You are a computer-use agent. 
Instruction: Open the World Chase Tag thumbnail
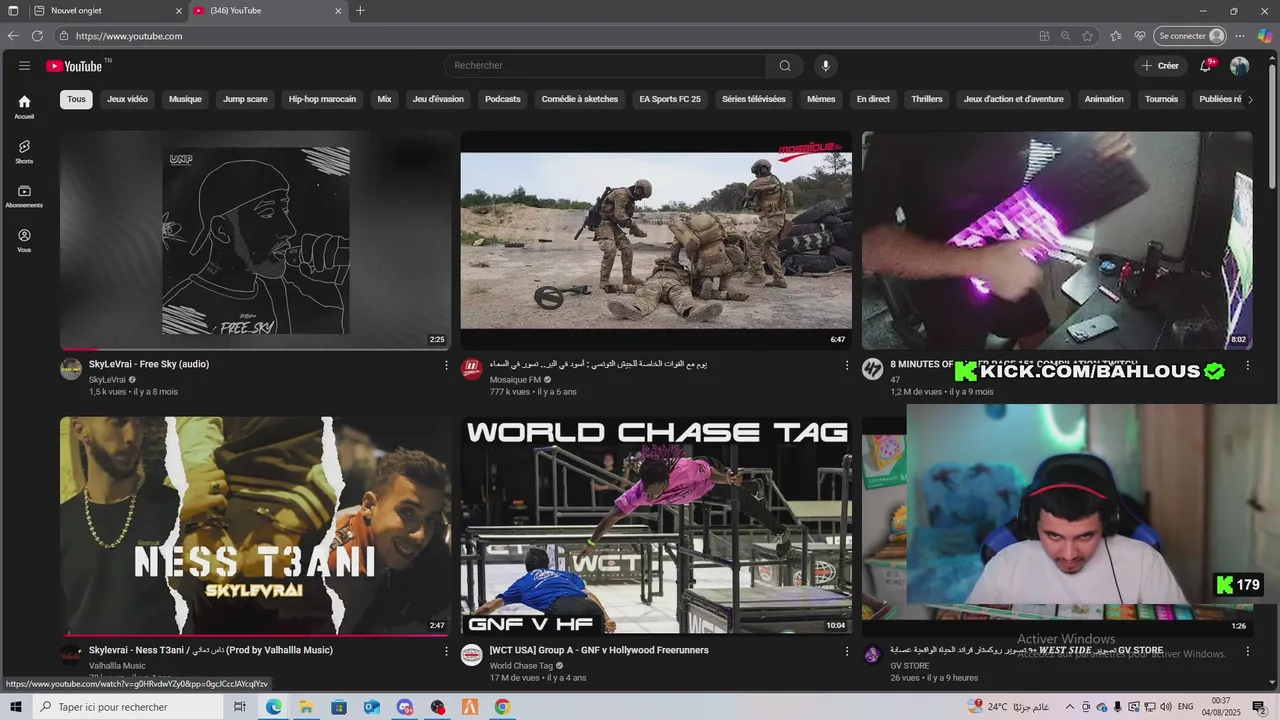(656, 526)
